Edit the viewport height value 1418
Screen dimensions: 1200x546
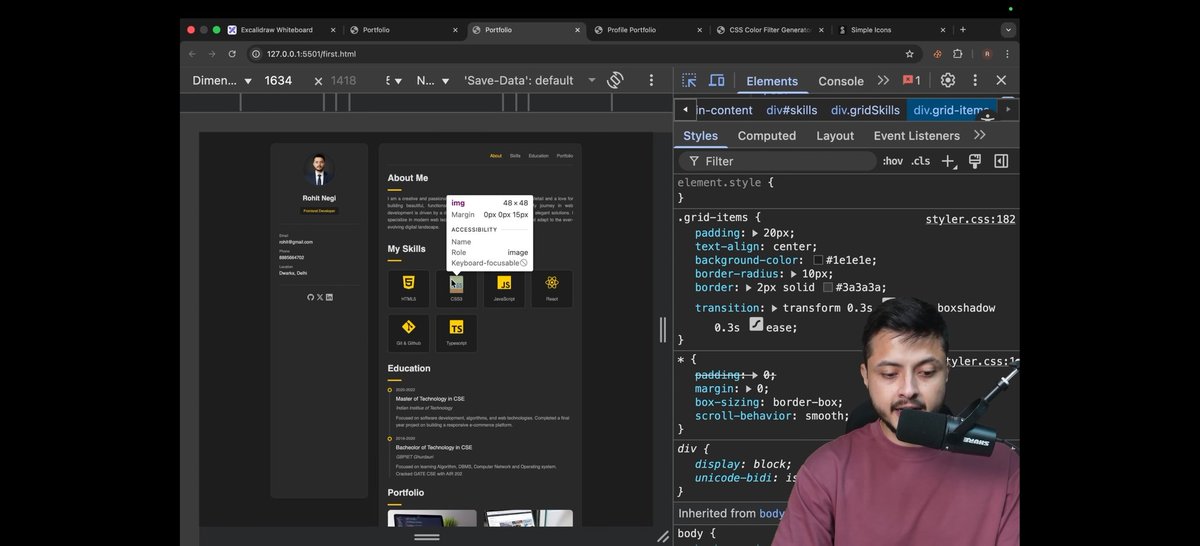point(343,80)
